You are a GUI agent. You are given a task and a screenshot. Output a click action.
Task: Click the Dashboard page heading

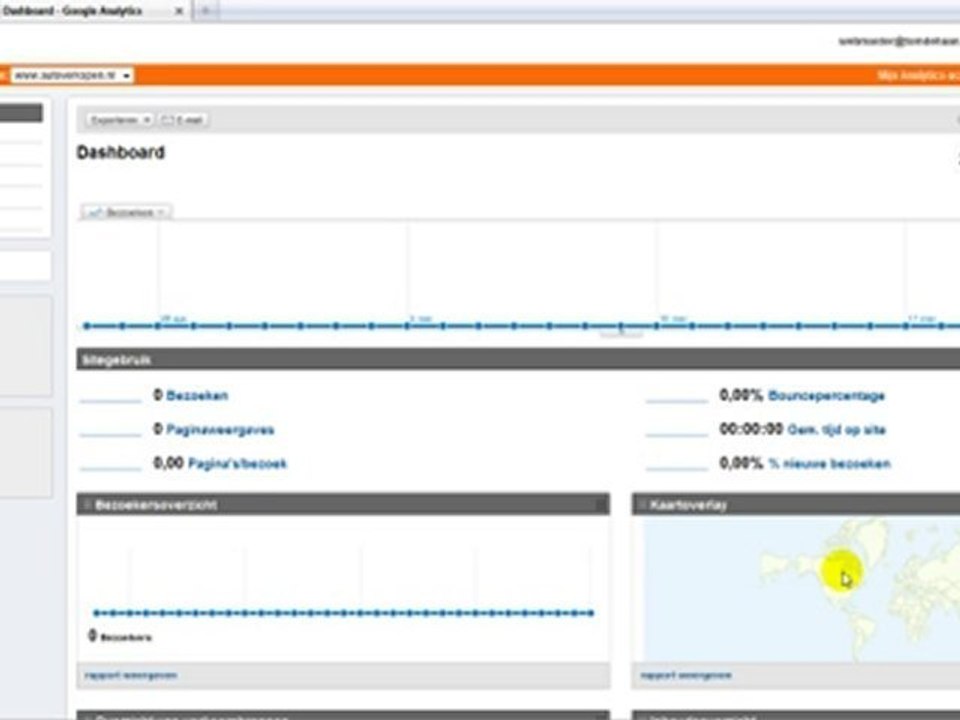coord(121,152)
